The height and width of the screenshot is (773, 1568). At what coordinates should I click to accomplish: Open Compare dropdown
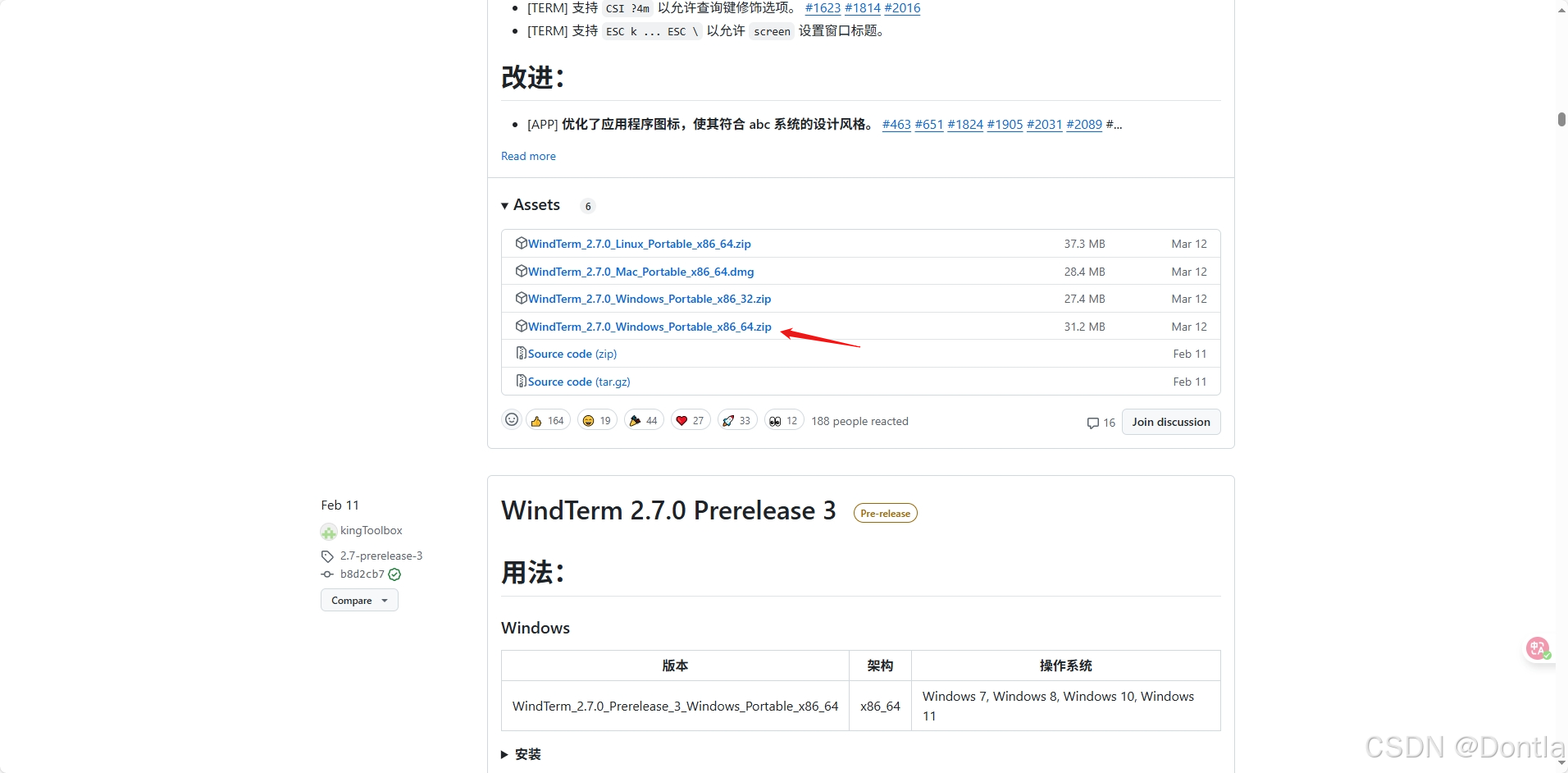[x=359, y=601]
